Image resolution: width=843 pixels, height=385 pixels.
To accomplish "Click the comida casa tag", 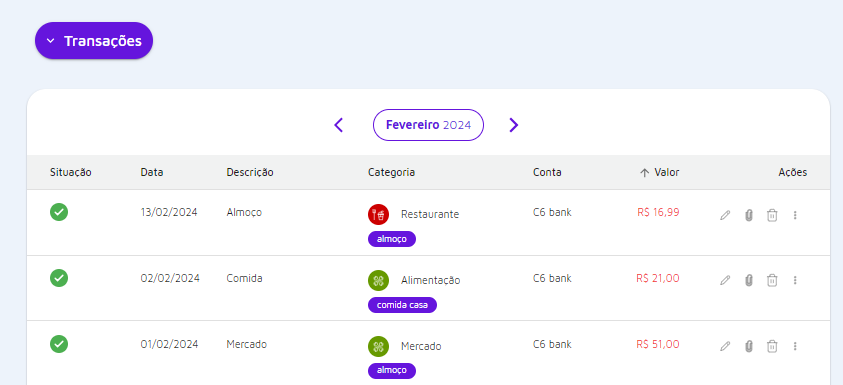I will tap(402, 305).
